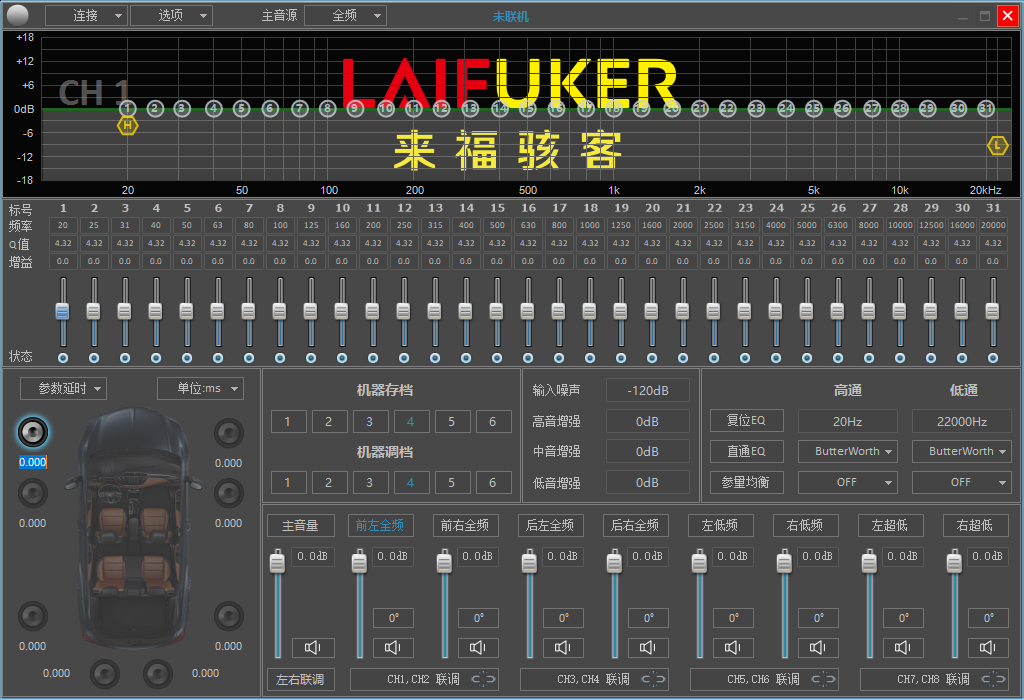
Task: Switch to the 后右全频 channel tab
Action: pos(635,526)
